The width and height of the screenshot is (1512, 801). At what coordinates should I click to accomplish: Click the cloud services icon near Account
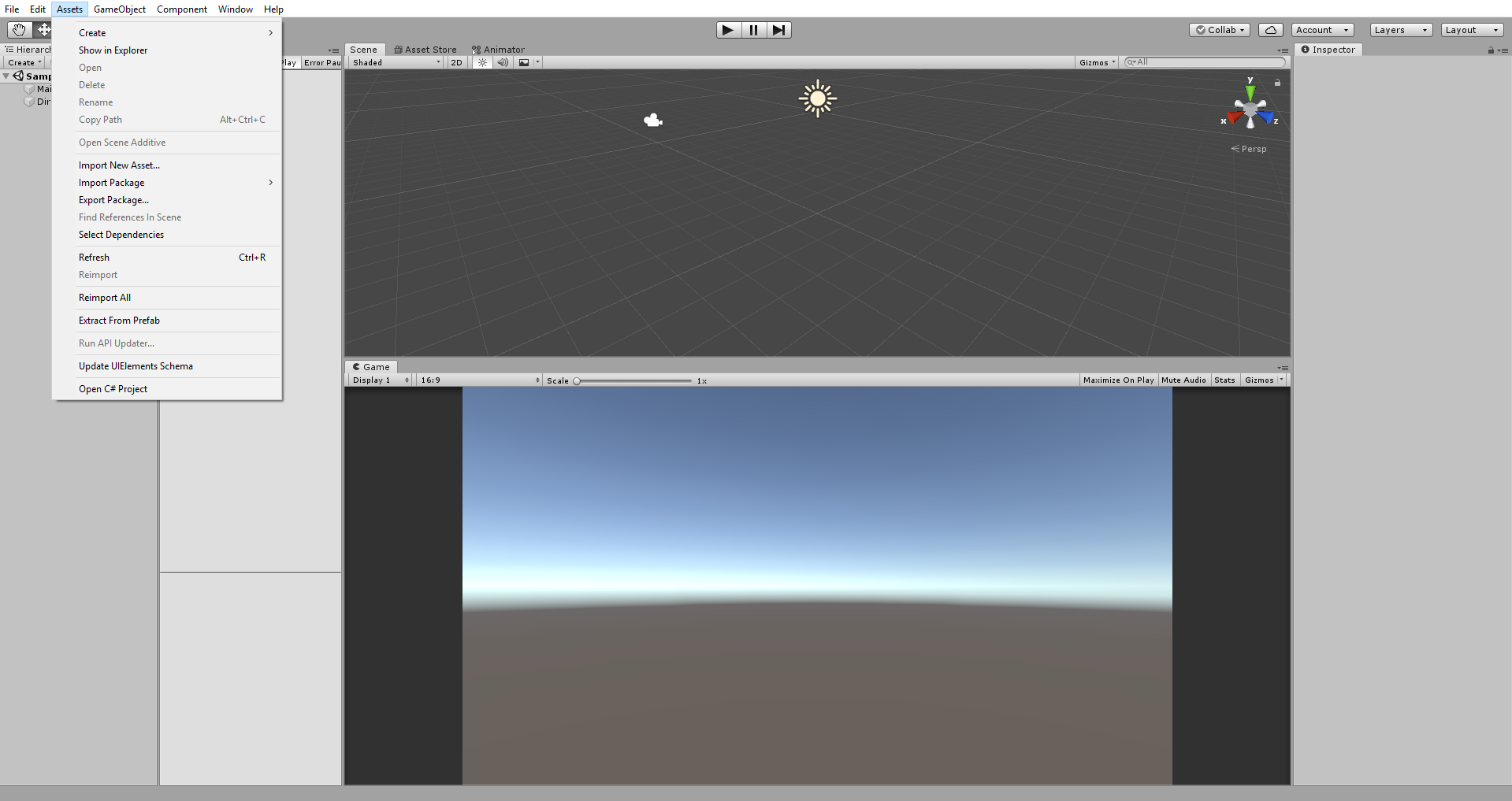point(1269,29)
